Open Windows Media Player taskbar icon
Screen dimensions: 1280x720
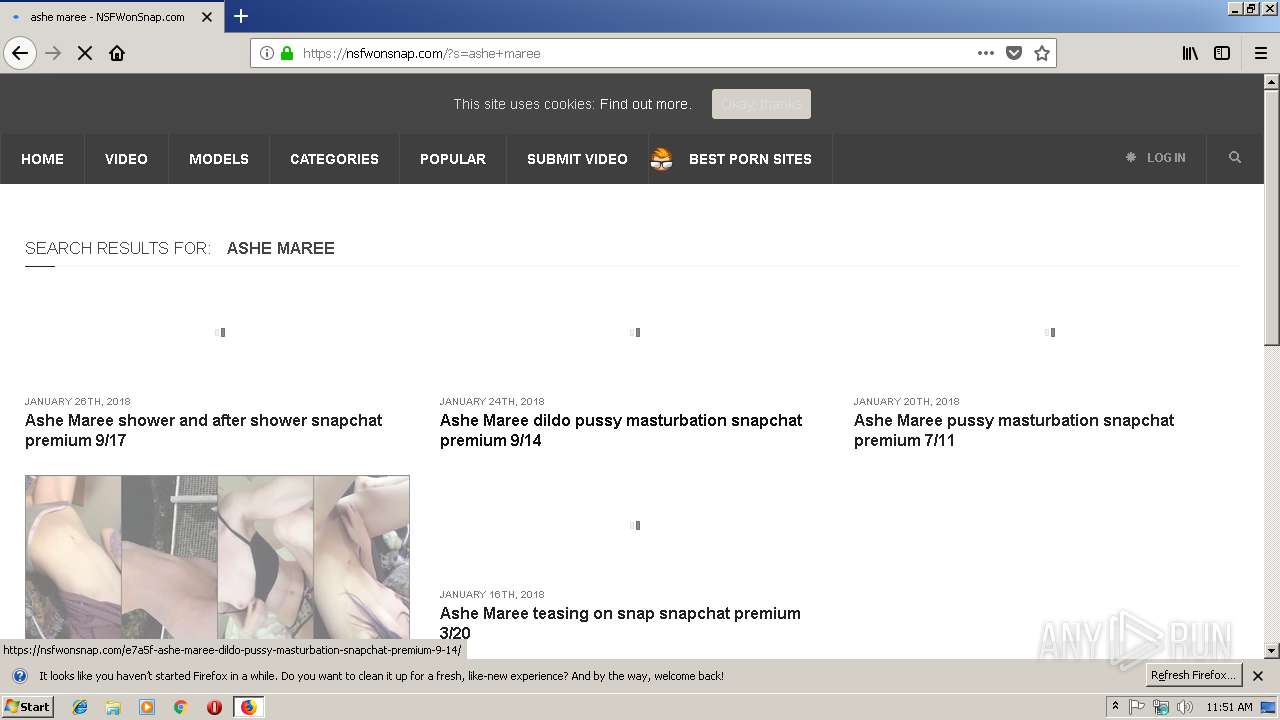point(147,707)
